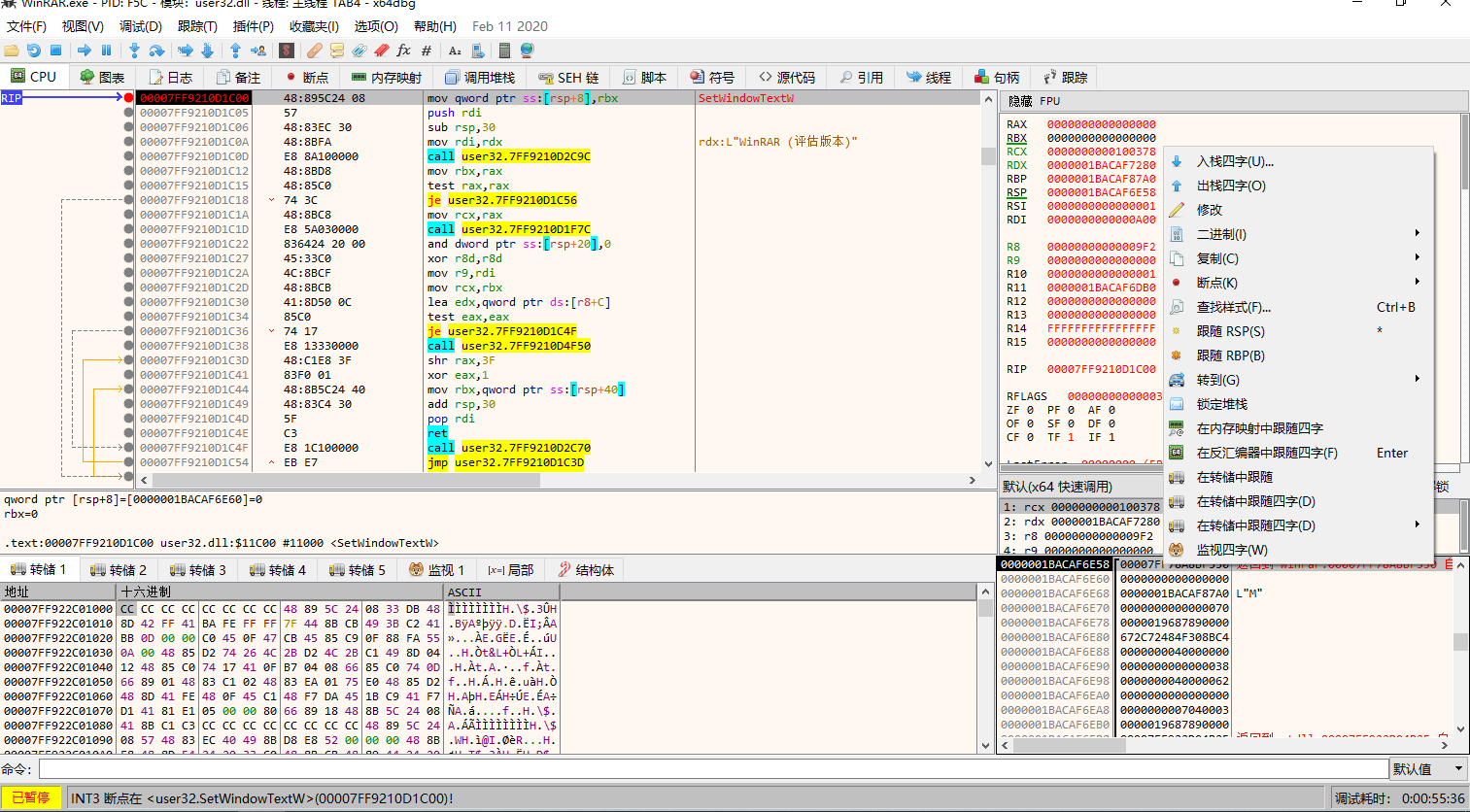Click the monkey icon beside 监视四字(W)
This screenshot has width=1470, height=812.
coord(1177,550)
